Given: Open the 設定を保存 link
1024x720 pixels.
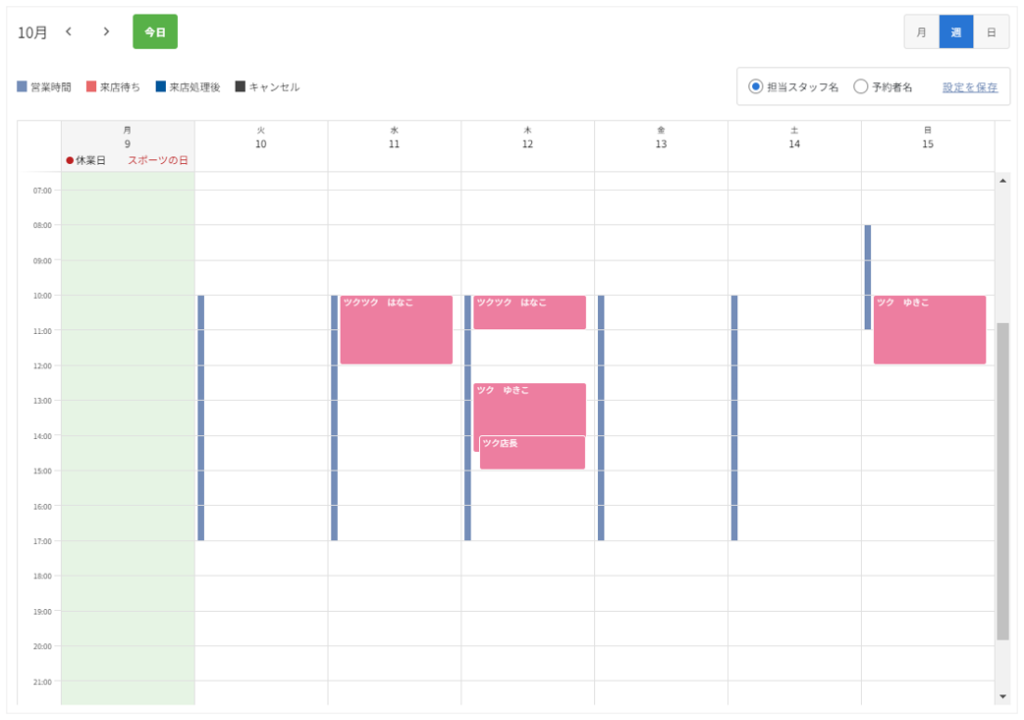Looking at the screenshot, I should tap(970, 87).
